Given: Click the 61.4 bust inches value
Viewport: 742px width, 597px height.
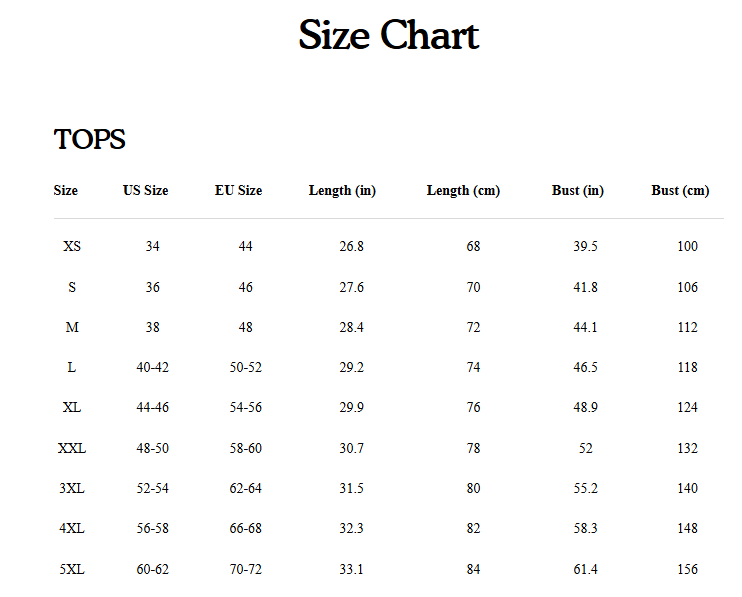Looking at the screenshot, I should pyautogui.click(x=586, y=569).
